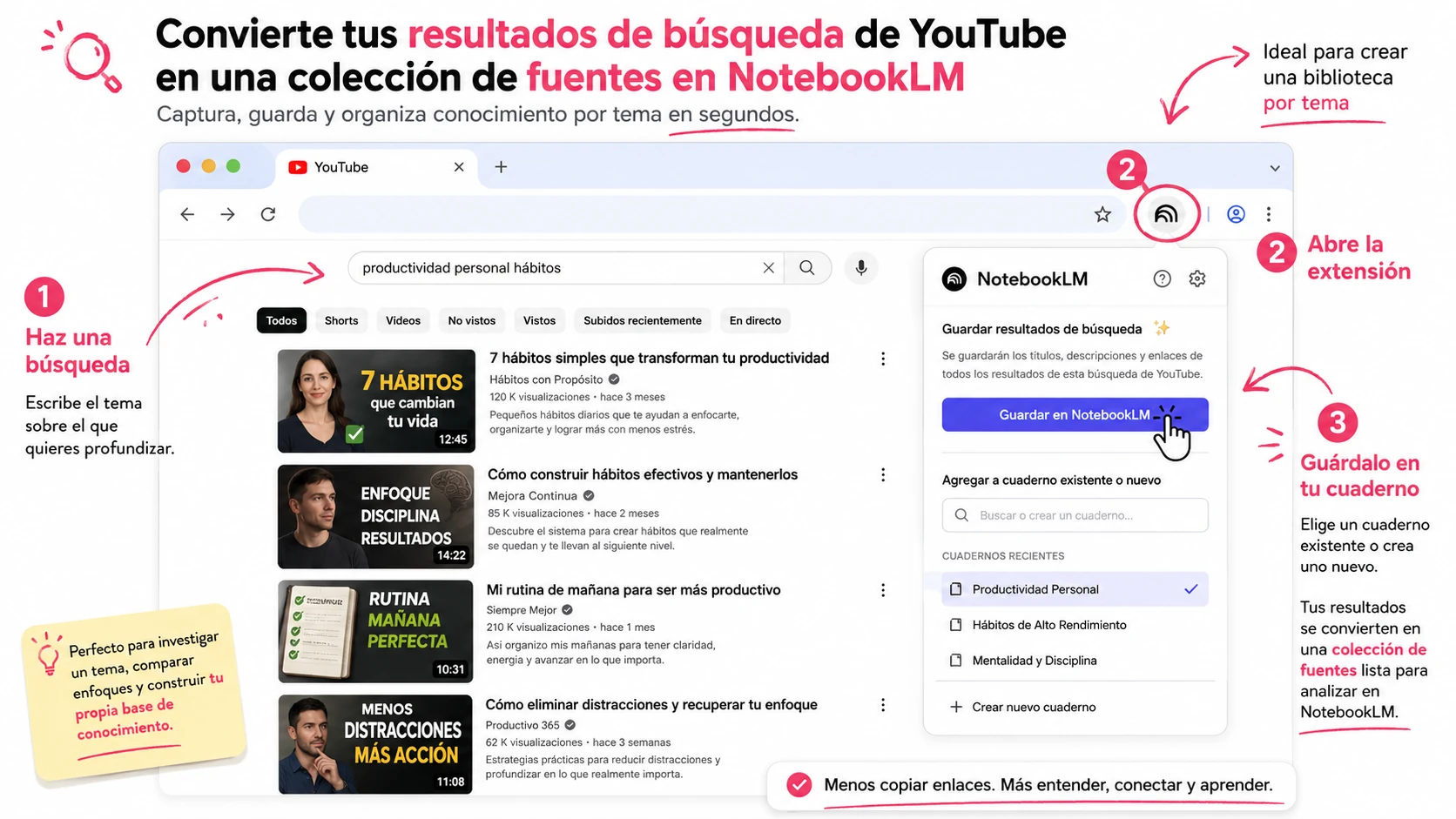Open the NotebookLM extension icon in toolbar
The height and width of the screenshot is (819, 1456).
[1165, 214]
